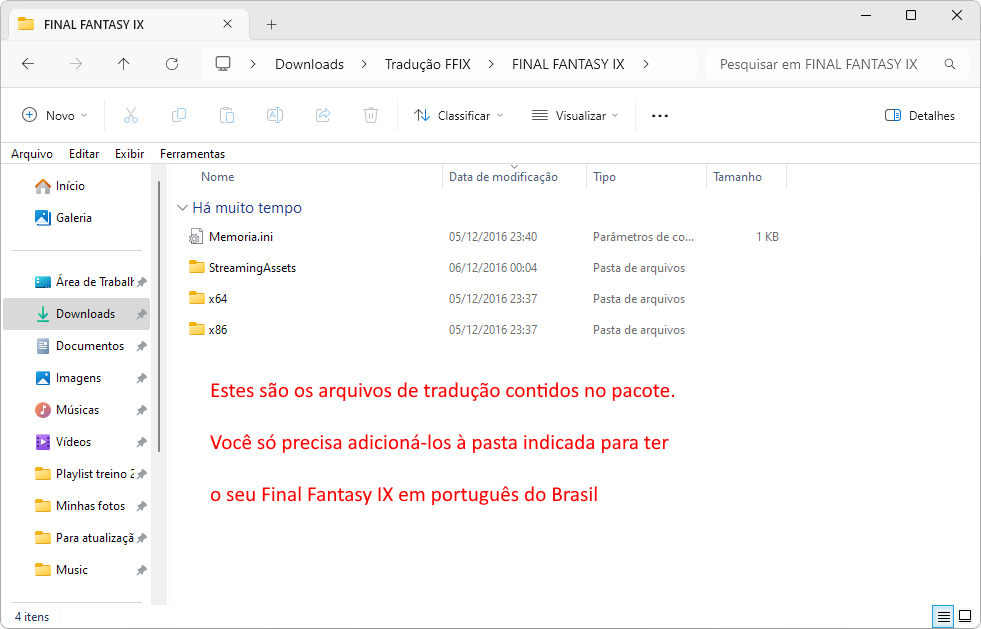Viewport: 981px width, 629px height.
Task: Unpin Músicas using its pin icon
Action: click(x=141, y=410)
